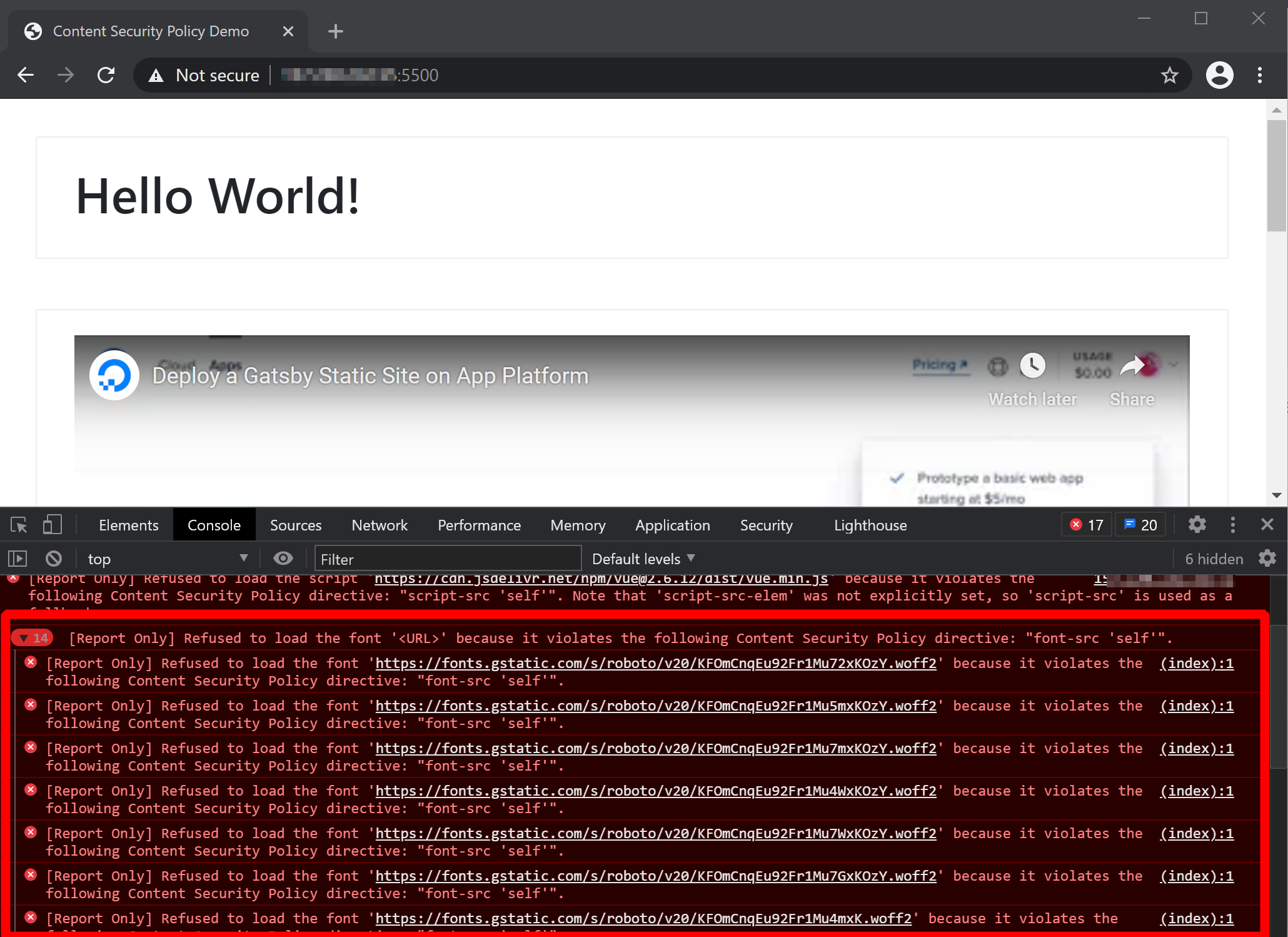
Task: Open the KFOmCnqEu92Fr1Mu72xKOzY.woff2 font link
Action: (x=656, y=663)
